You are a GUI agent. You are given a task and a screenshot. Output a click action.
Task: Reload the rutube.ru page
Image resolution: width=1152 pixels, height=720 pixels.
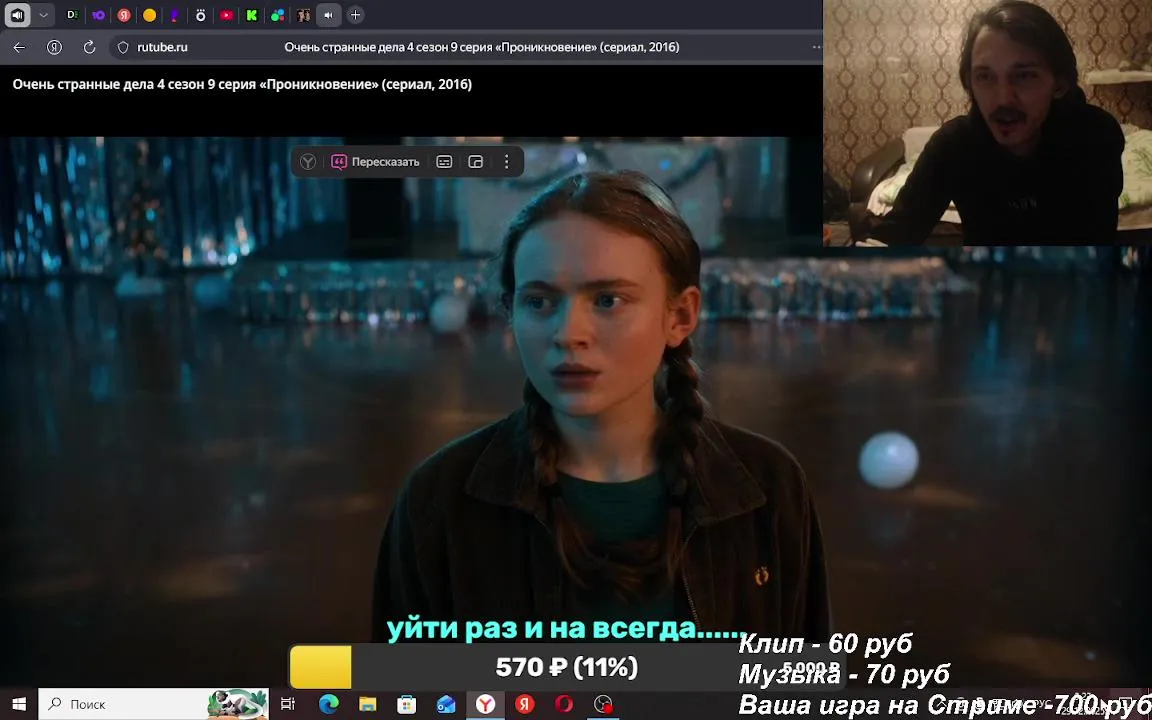(x=90, y=47)
